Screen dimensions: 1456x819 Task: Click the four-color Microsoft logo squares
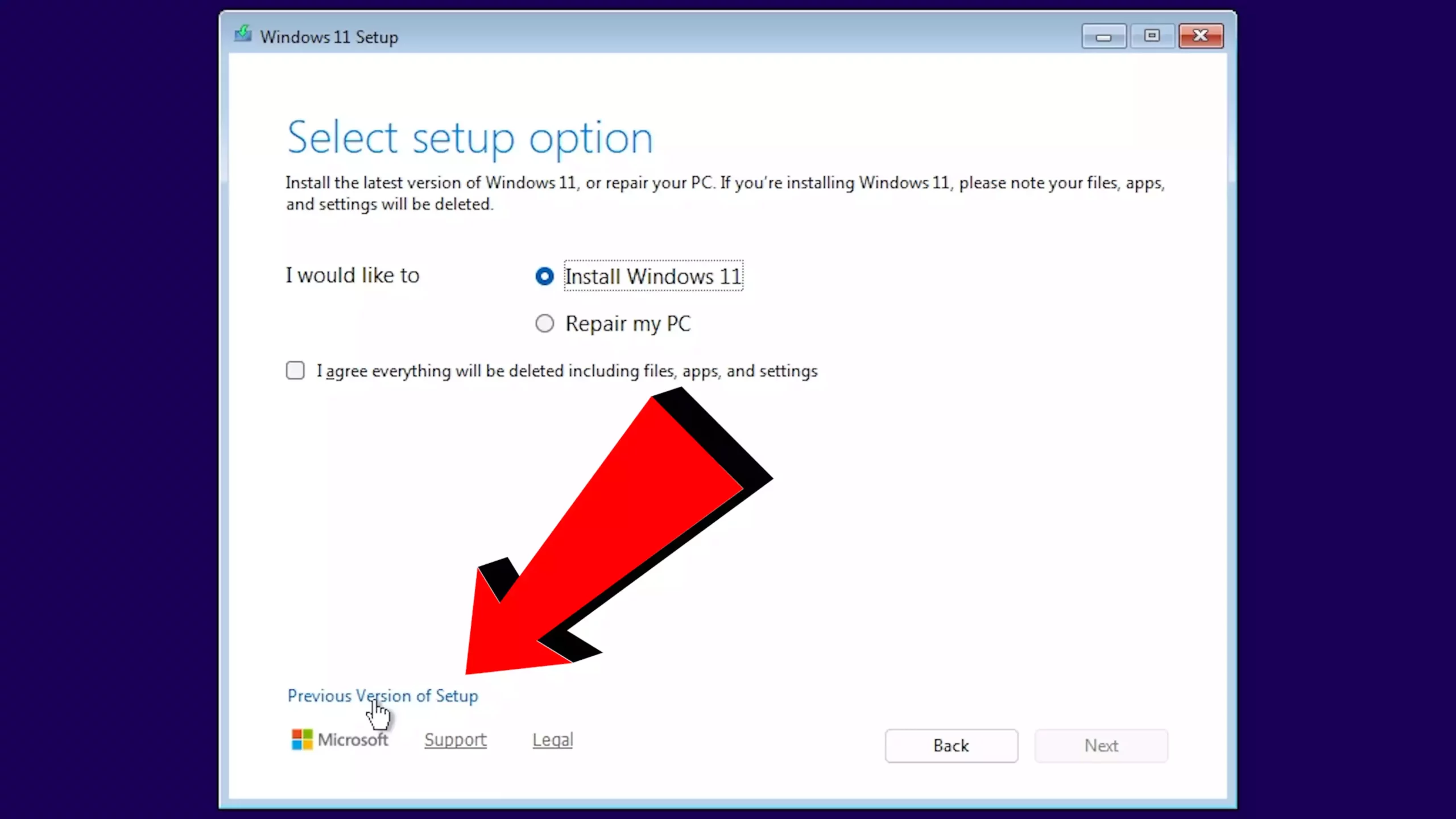[302, 739]
